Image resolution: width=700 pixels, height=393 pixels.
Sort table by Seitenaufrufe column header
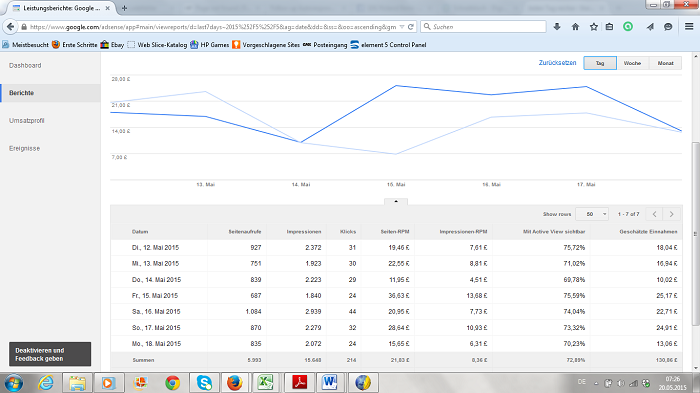(245, 232)
